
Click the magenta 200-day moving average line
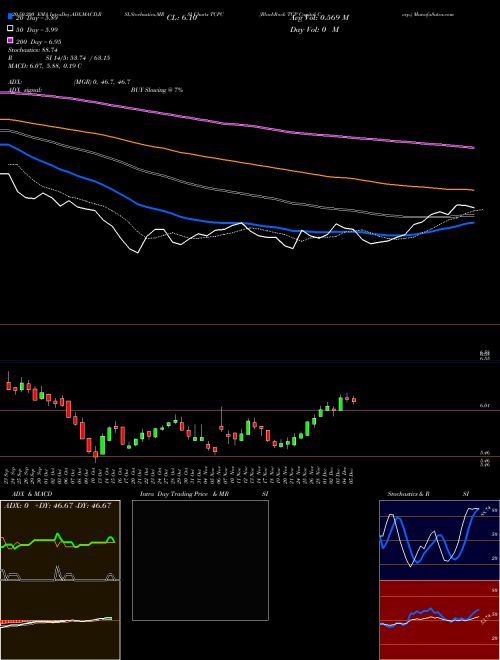236,124
